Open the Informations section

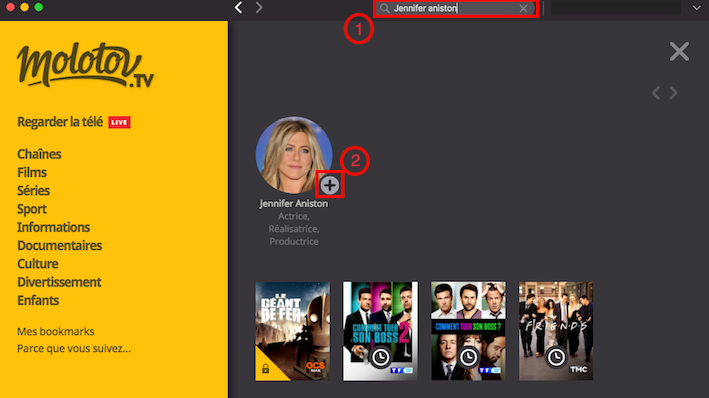point(53,227)
